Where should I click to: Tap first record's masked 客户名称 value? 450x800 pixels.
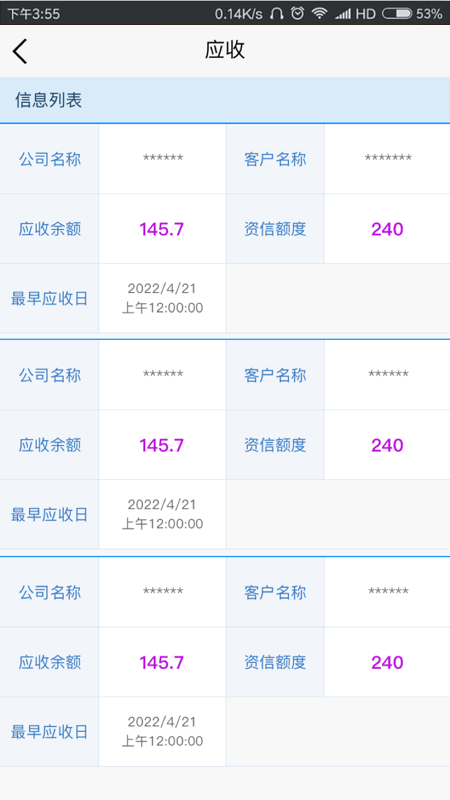(388, 158)
